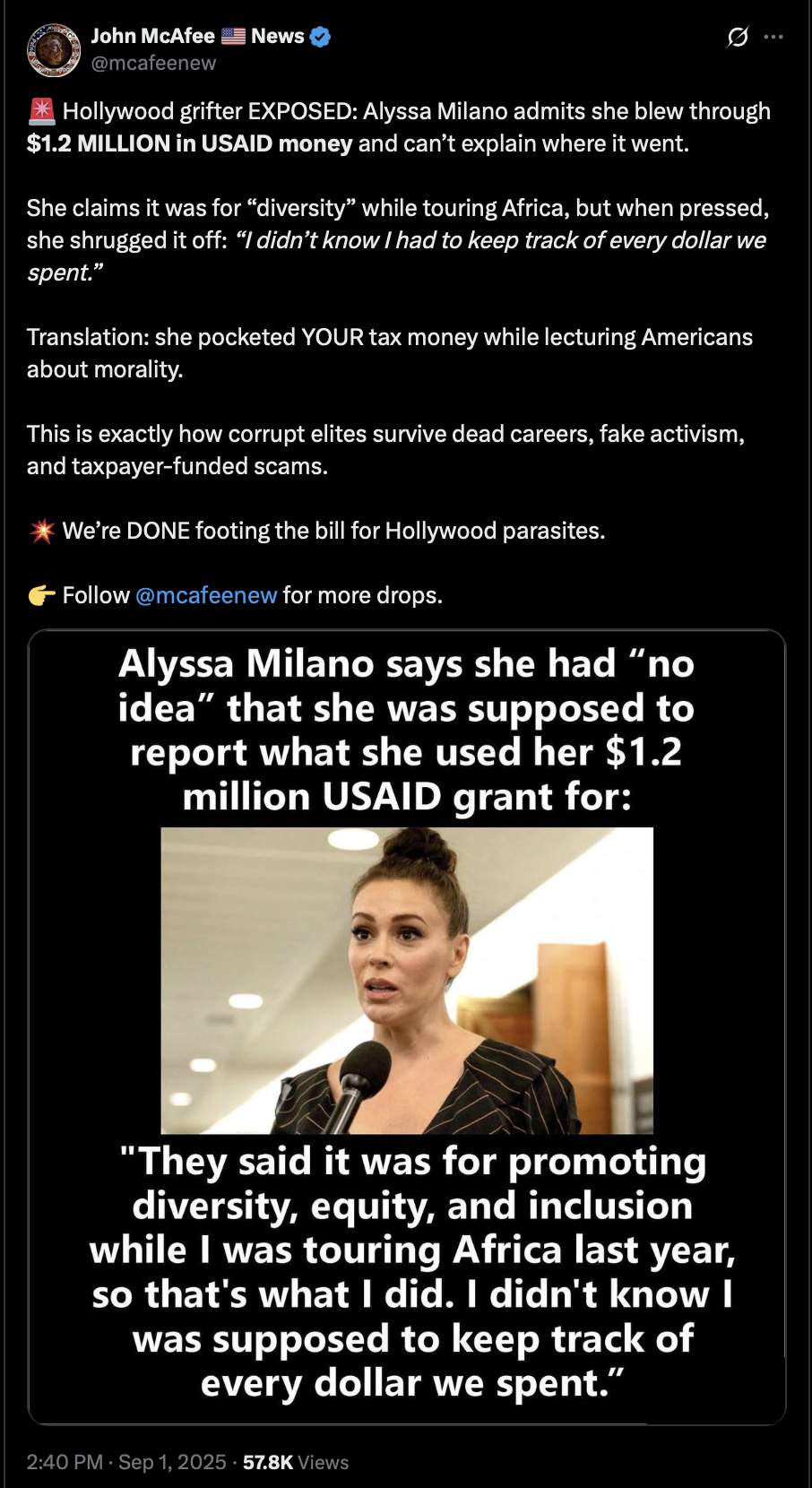This screenshot has height=1488, width=812.
Task: Open the photo of woman at microphone
Action: click(x=407, y=981)
